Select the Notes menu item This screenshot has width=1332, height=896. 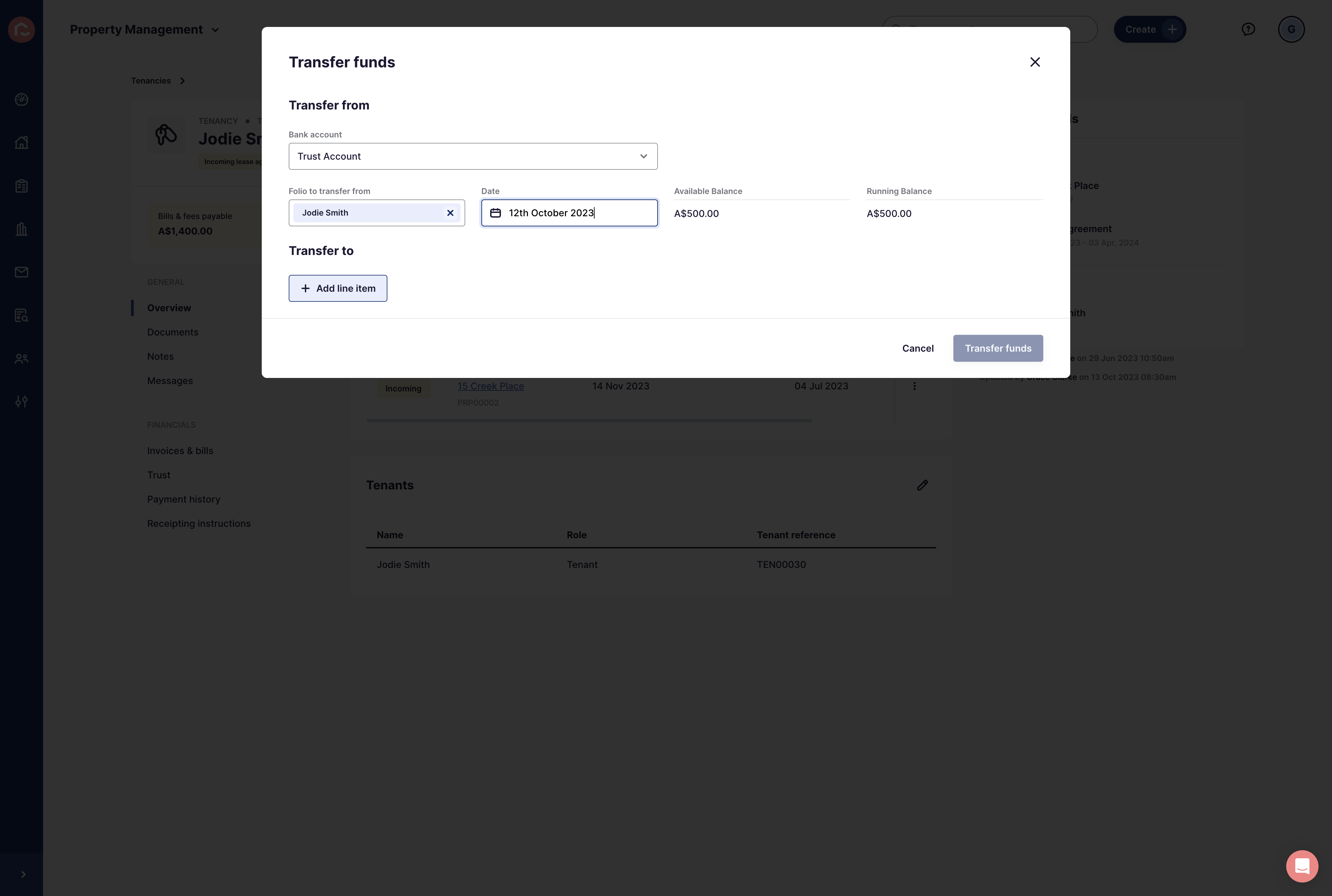[160, 357]
